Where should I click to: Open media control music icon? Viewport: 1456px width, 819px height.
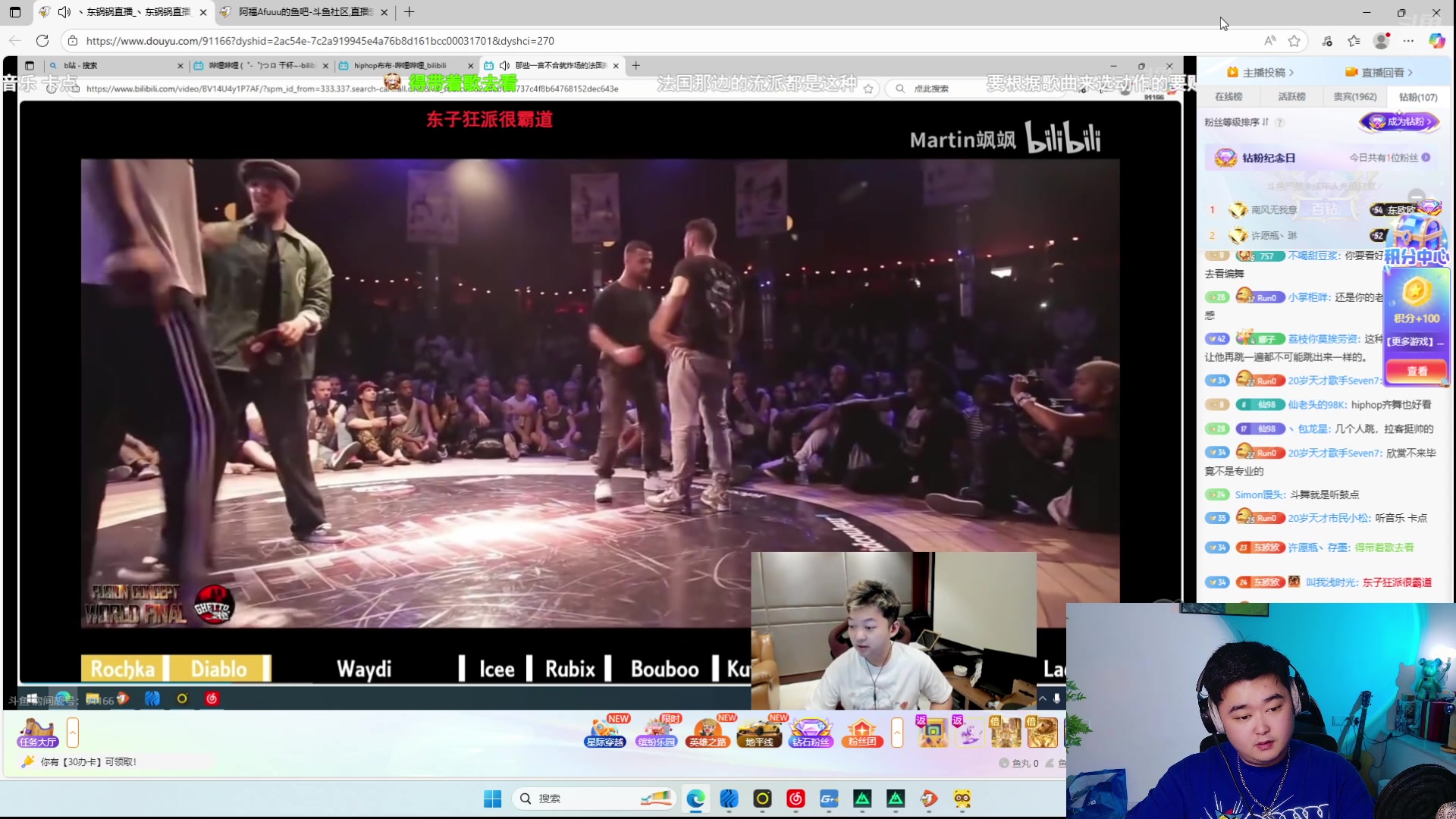coord(1327,41)
